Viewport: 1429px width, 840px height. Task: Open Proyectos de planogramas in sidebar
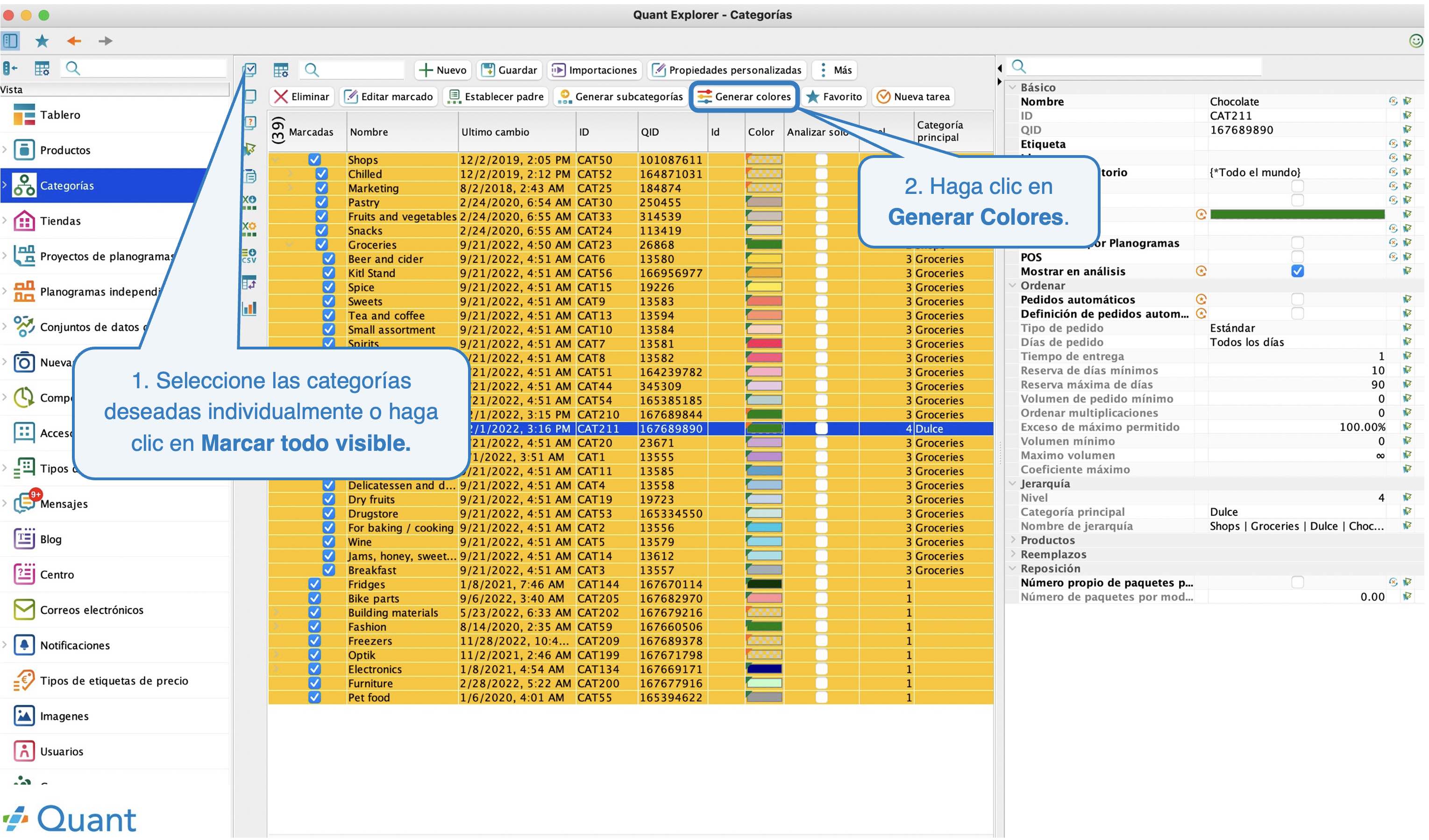pyautogui.click(x=107, y=256)
